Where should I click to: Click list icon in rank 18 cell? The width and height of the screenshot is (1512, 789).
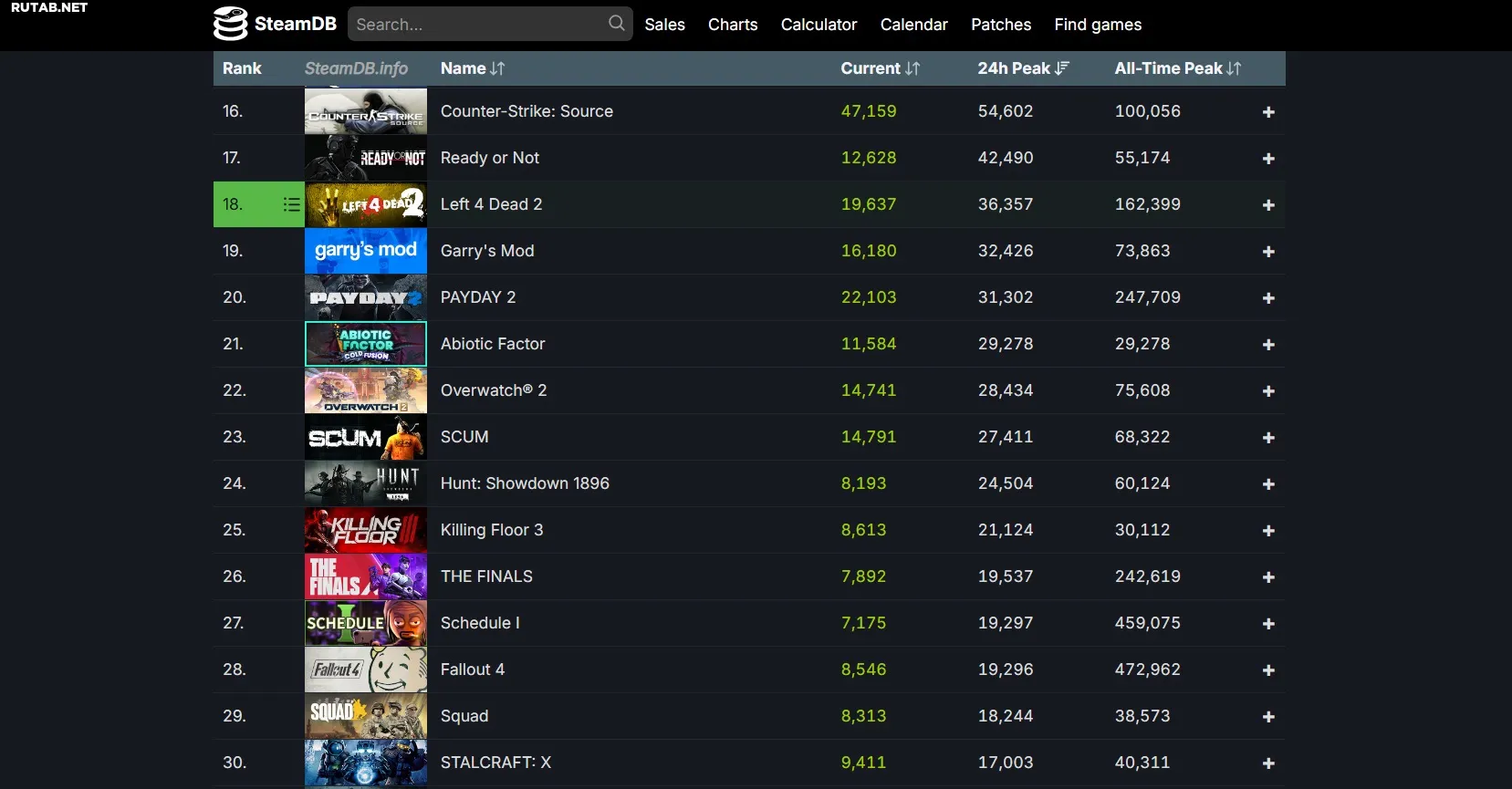pyautogui.click(x=291, y=204)
